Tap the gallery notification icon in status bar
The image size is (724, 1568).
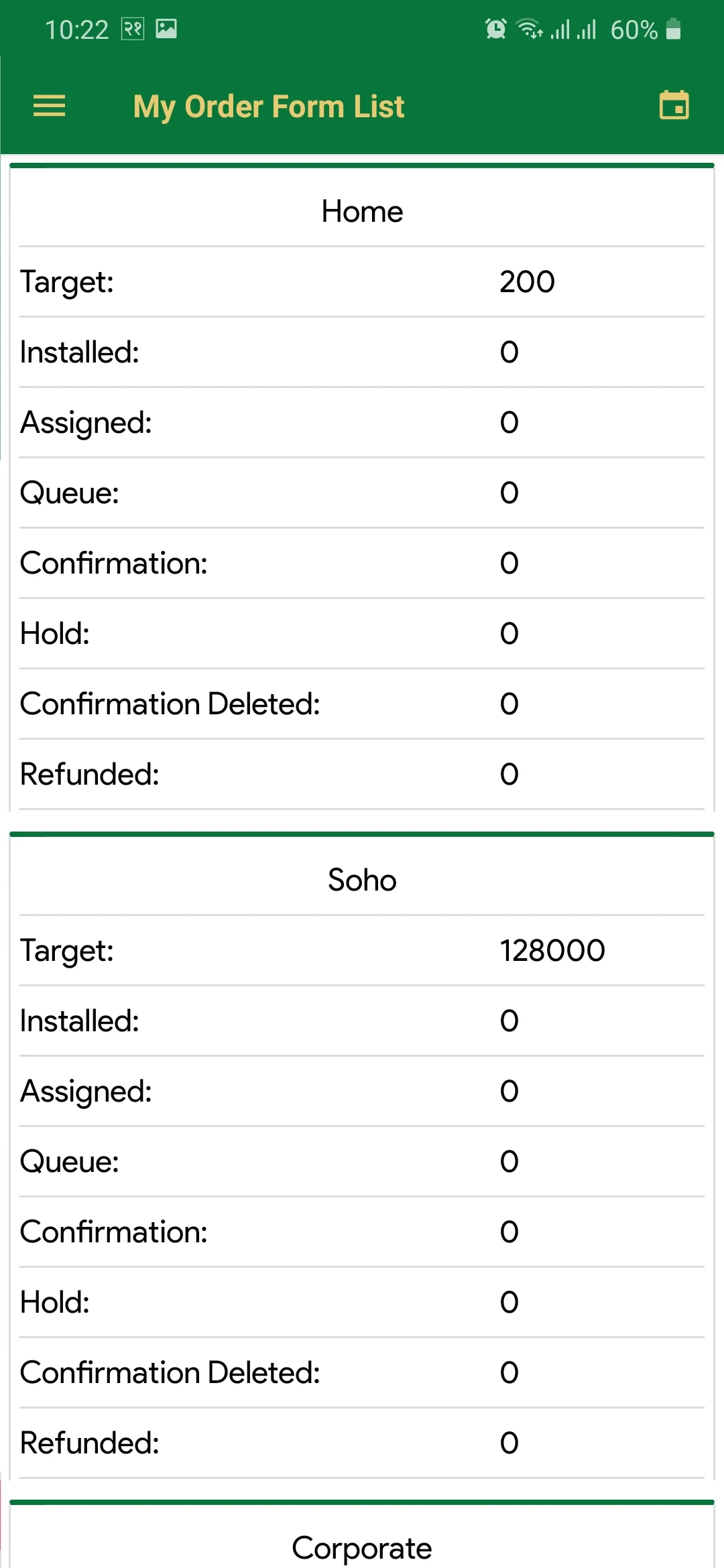[x=166, y=29]
